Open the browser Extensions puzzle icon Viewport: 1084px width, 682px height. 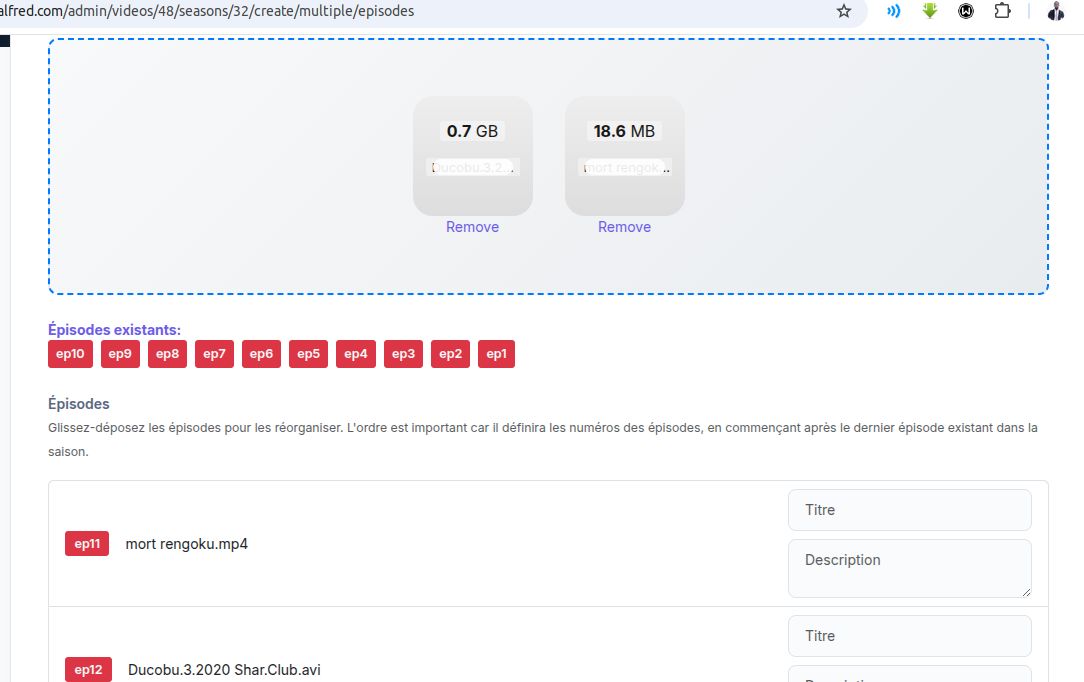[x=1002, y=12]
